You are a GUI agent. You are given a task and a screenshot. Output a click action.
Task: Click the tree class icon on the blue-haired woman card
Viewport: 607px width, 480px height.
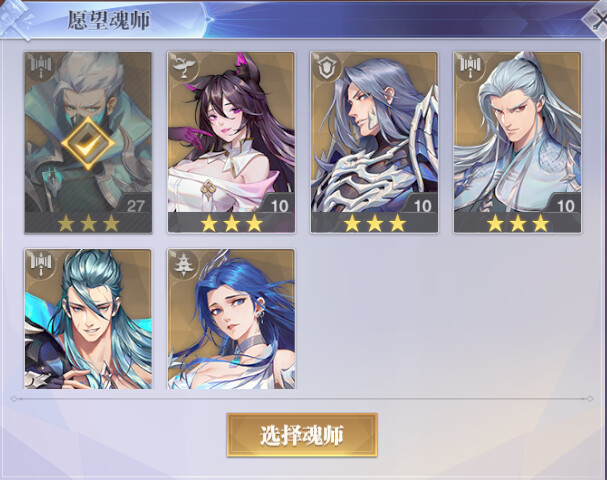[x=183, y=264]
